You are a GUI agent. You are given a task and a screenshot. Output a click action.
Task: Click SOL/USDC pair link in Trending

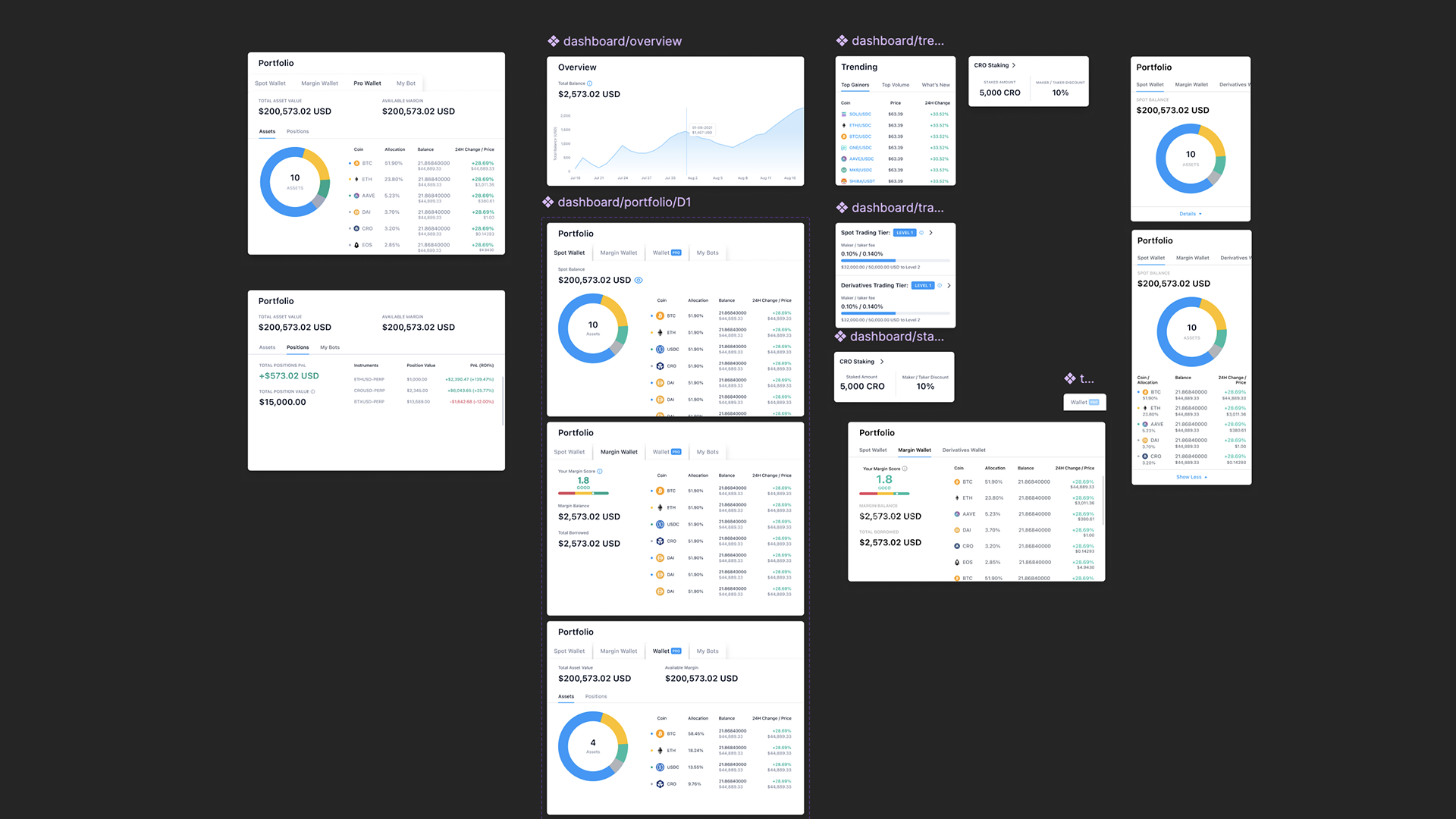[x=860, y=115]
